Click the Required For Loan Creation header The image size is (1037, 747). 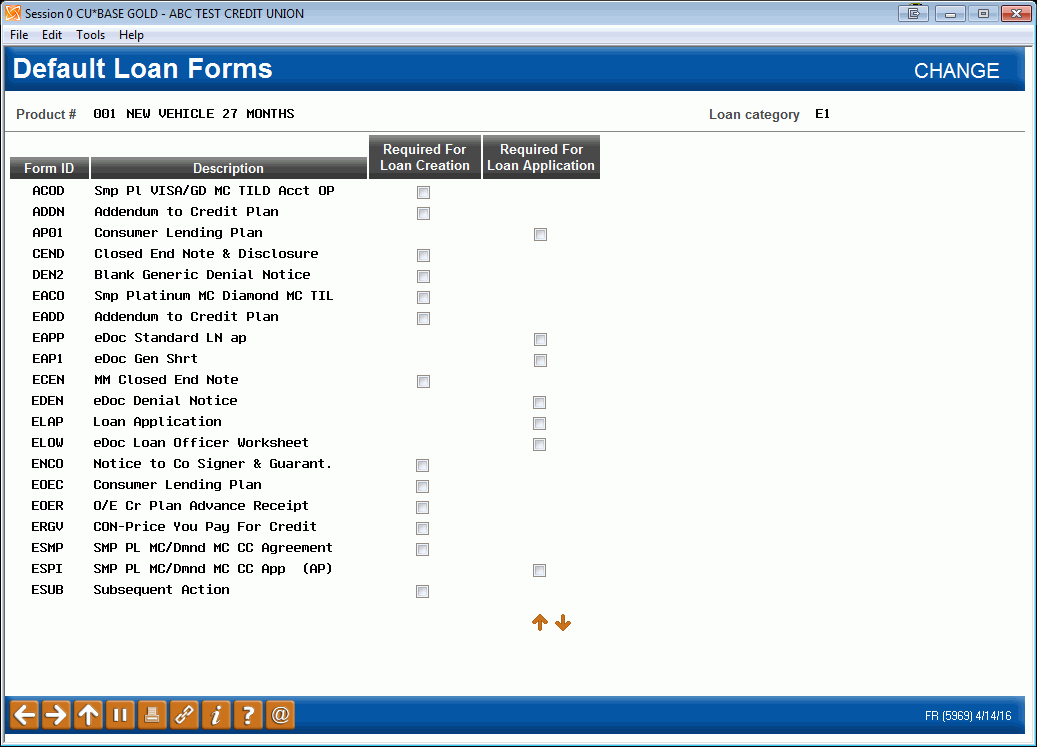(425, 157)
